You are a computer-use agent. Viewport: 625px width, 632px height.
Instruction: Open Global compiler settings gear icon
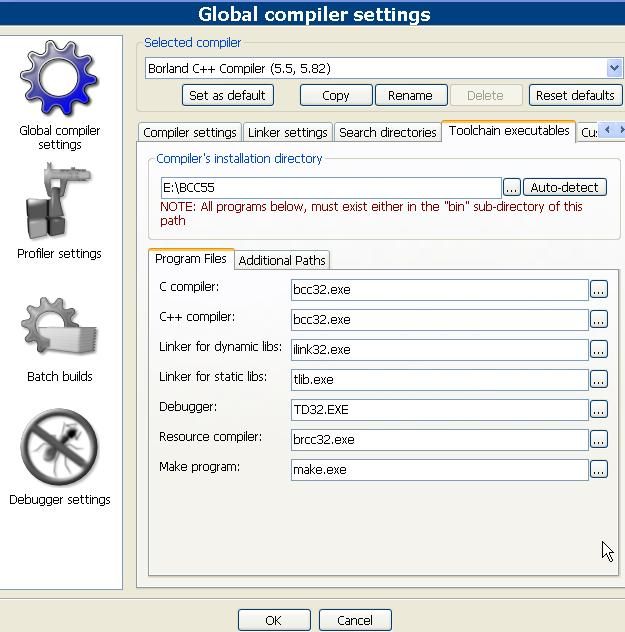[x=59, y=79]
